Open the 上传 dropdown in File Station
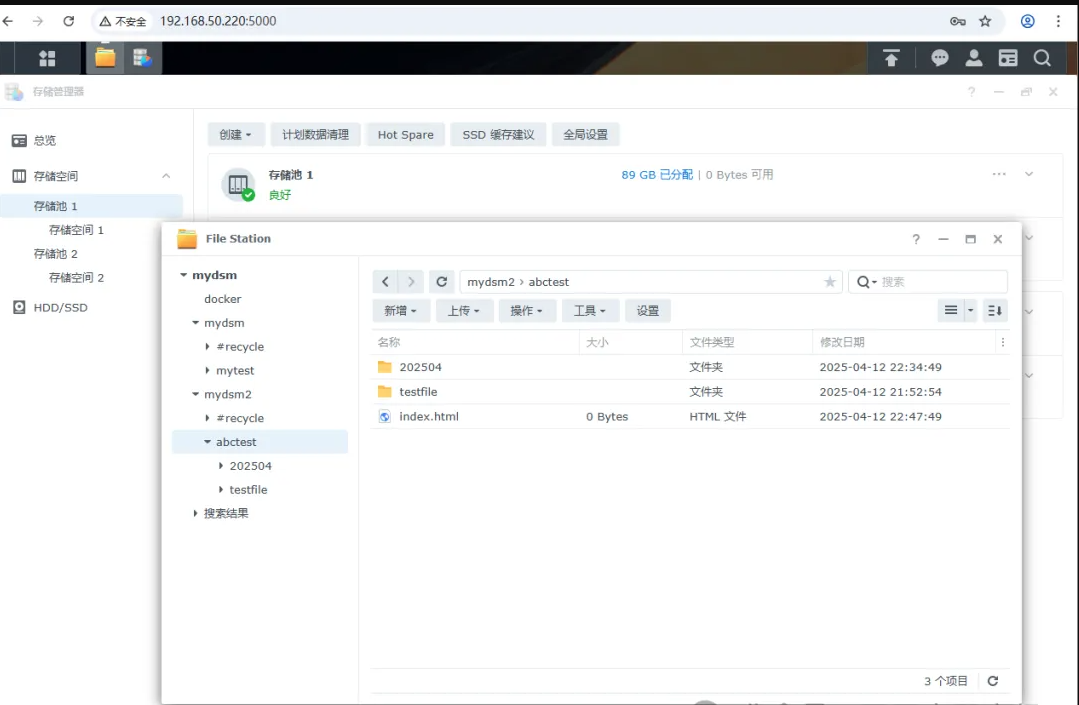This screenshot has width=1079, height=705. click(x=464, y=311)
